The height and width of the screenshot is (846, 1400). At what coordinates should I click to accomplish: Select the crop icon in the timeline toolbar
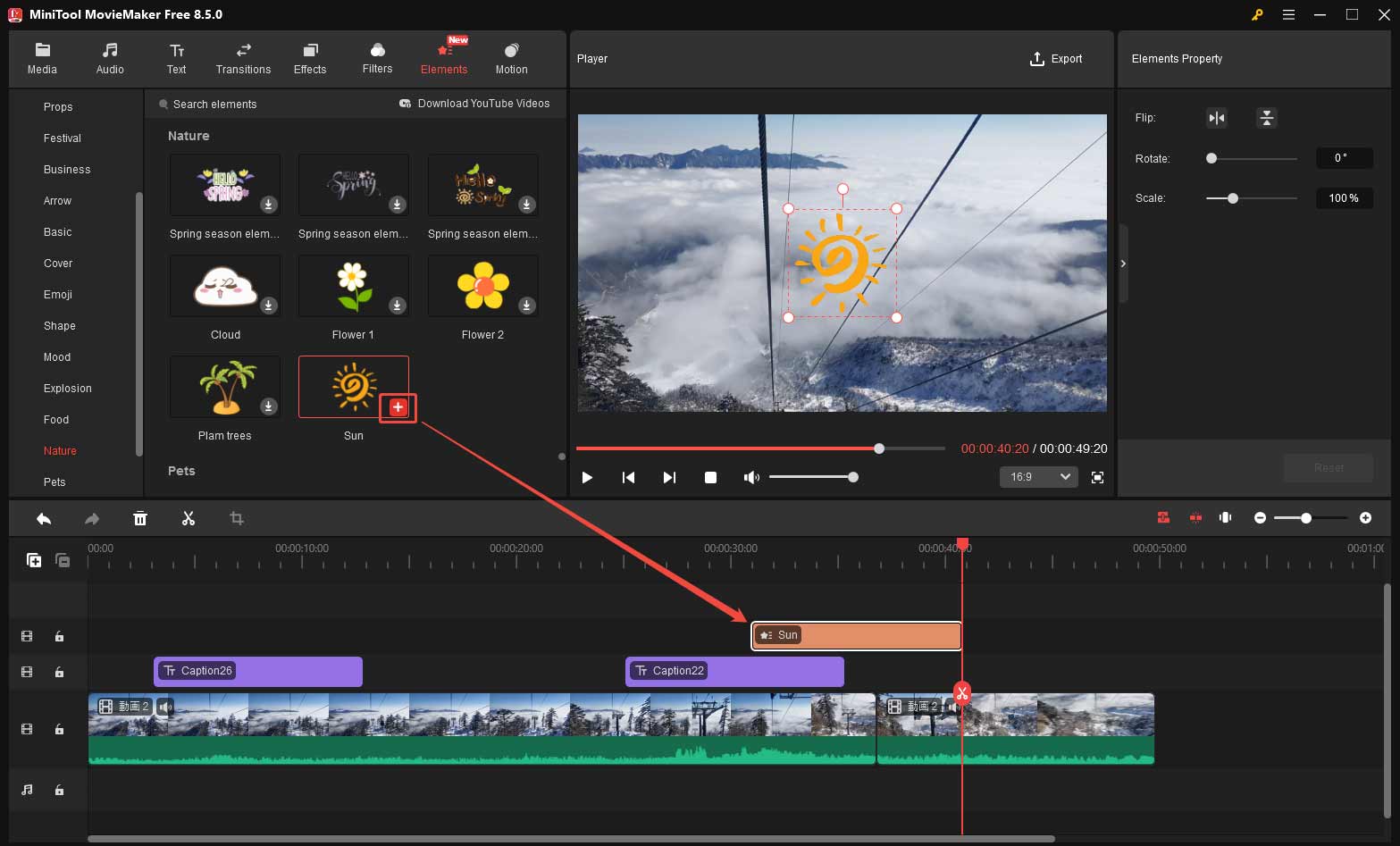pos(236,518)
